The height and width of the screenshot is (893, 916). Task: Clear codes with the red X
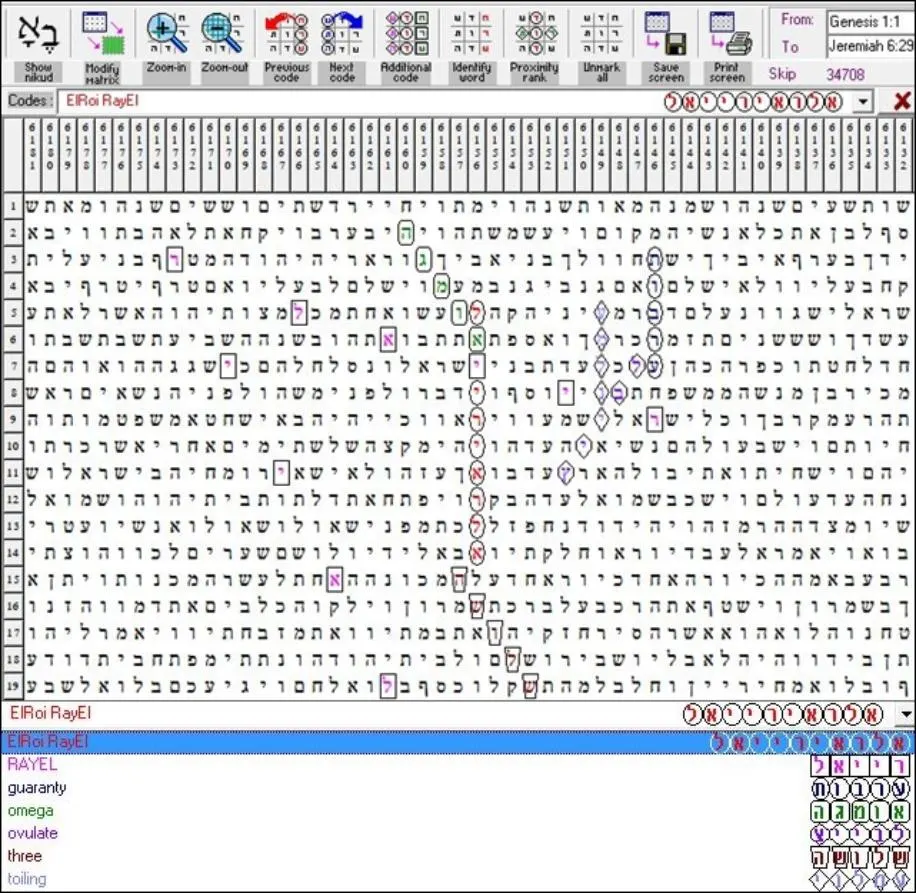(x=901, y=101)
